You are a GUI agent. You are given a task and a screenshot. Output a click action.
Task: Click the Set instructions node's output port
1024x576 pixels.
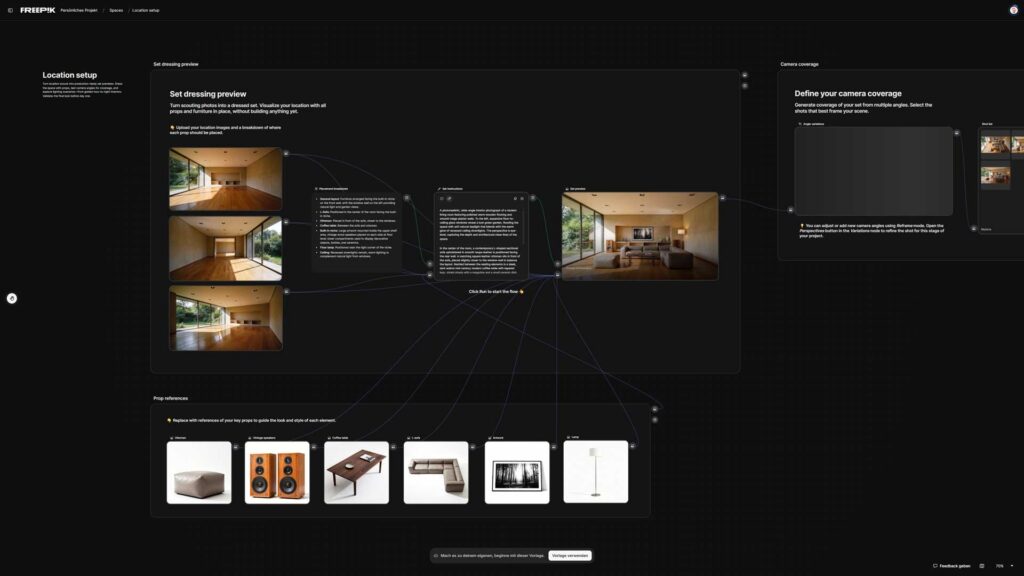click(x=533, y=198)
